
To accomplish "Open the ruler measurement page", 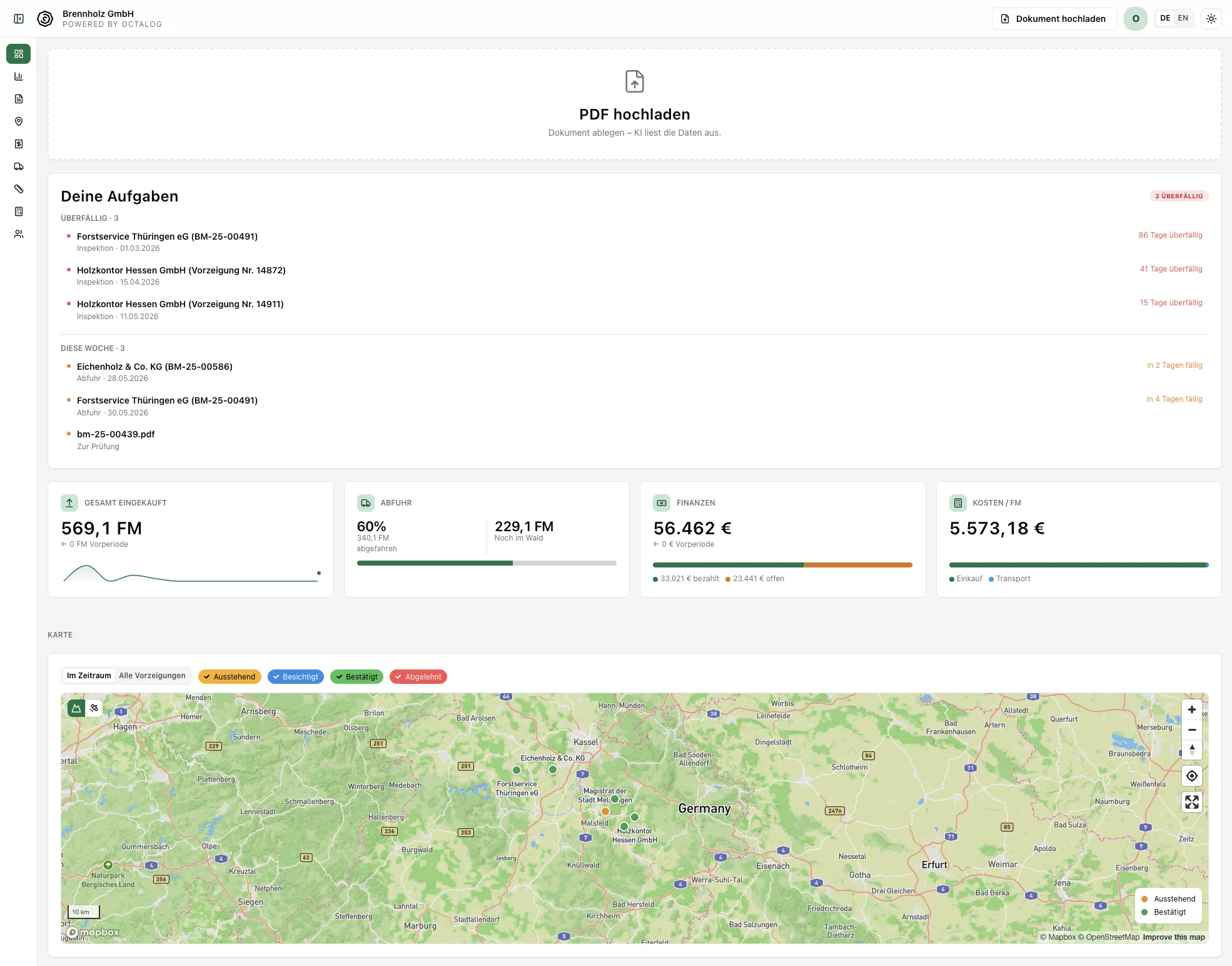I will tap(19, 189).
